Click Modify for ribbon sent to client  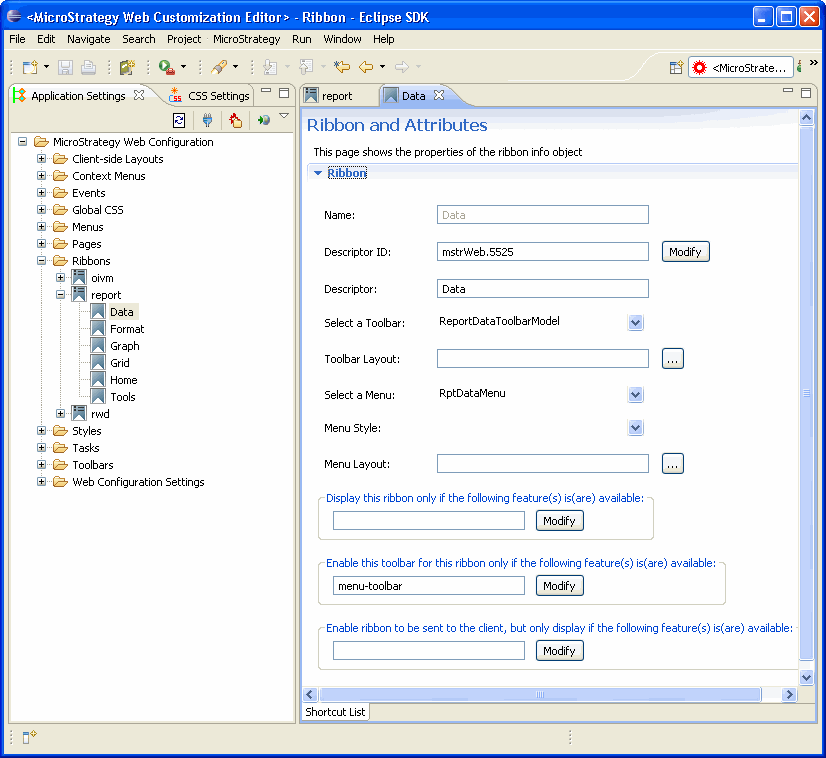point(559,651)
